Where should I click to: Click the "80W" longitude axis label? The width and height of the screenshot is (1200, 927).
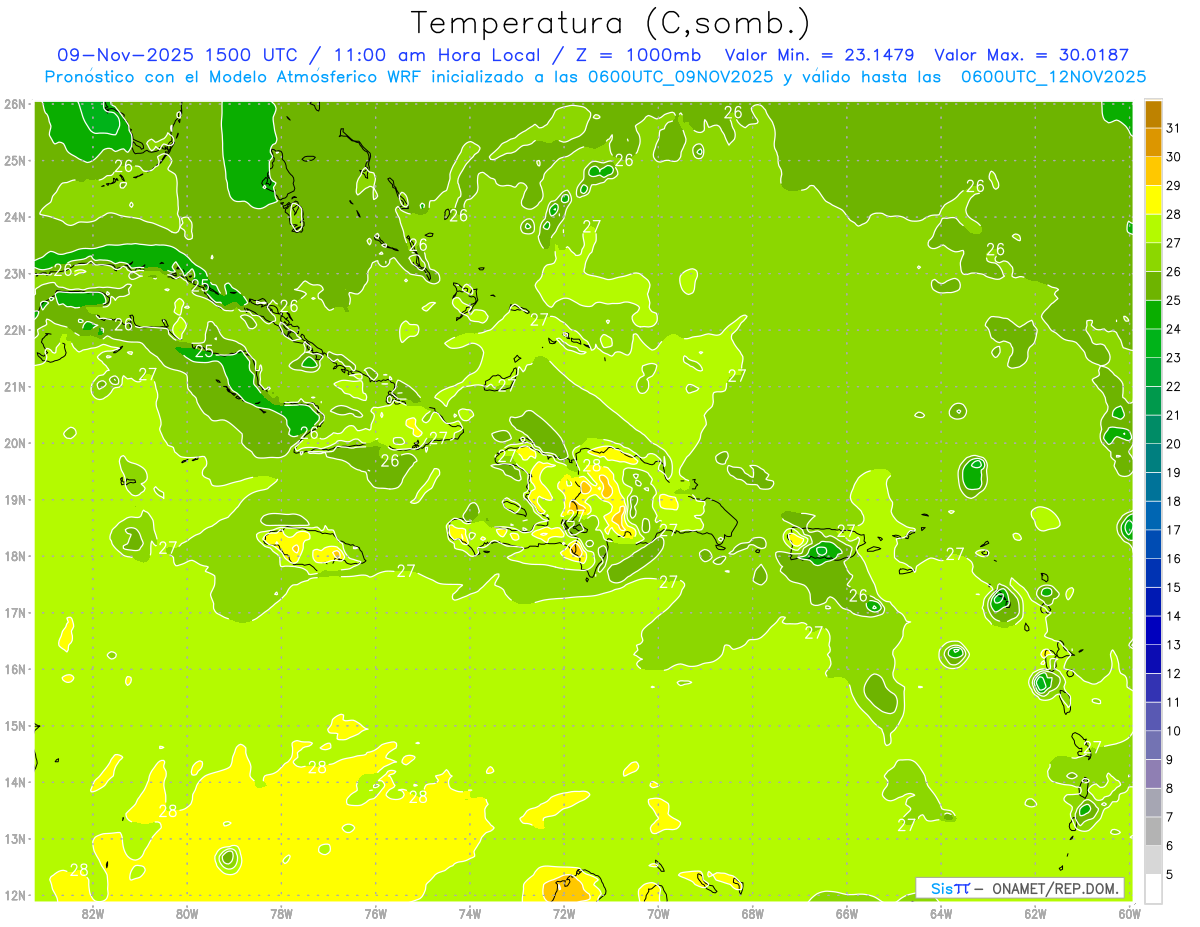(187, 913)
